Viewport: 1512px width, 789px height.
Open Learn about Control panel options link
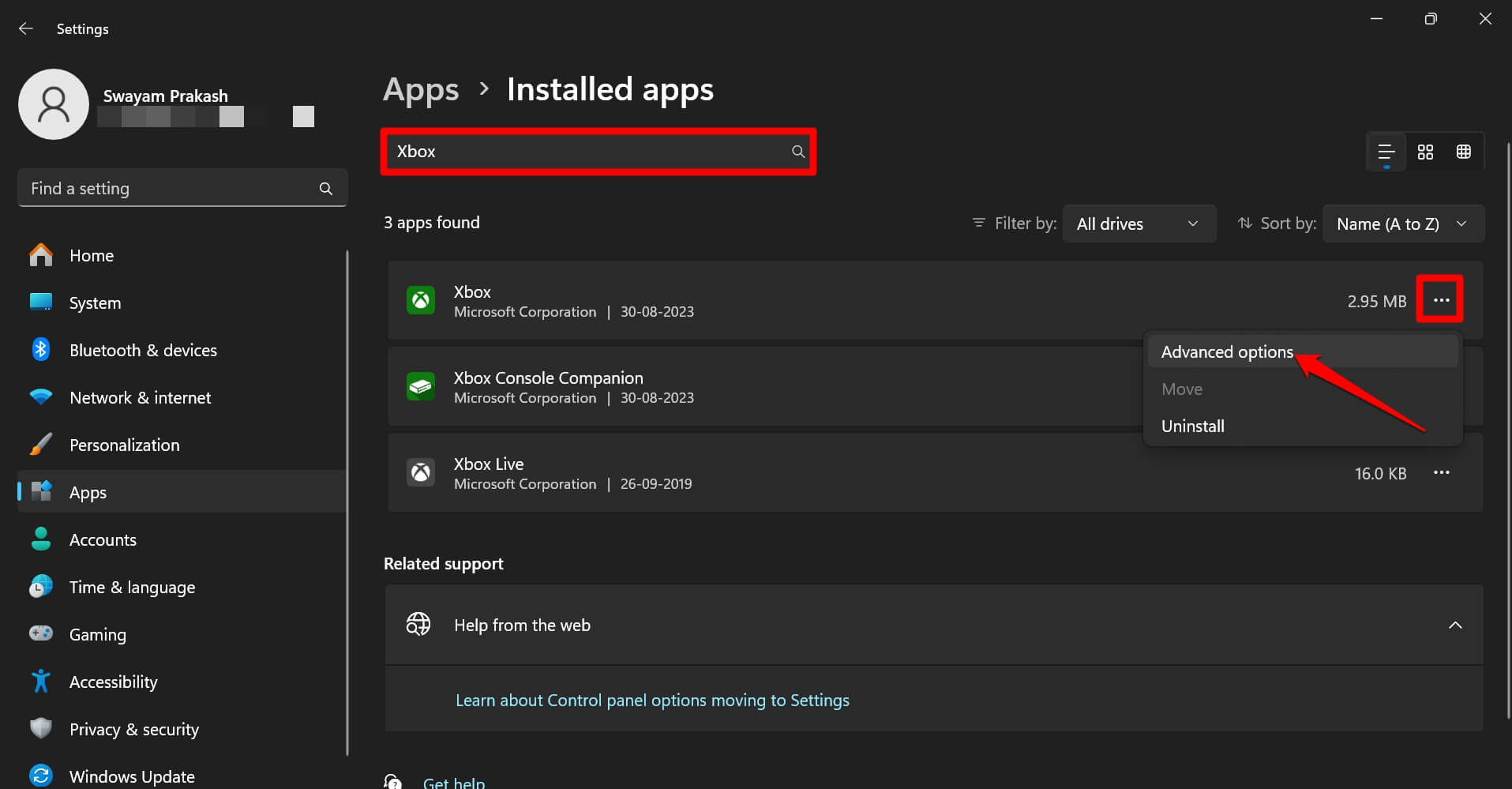tap(652, 701)
